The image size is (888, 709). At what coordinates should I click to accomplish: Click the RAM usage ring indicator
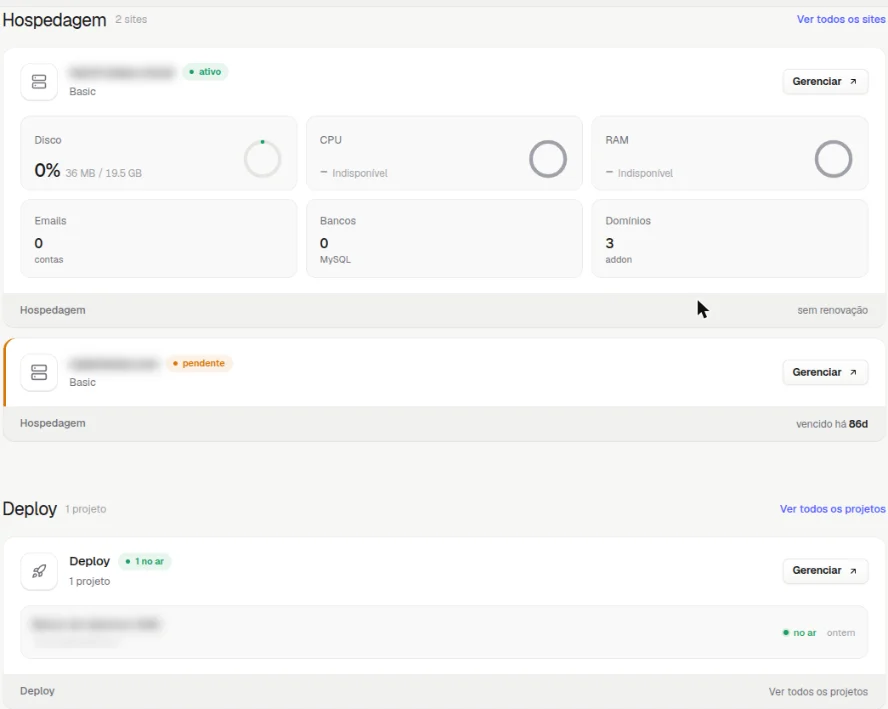pos(833,159)
